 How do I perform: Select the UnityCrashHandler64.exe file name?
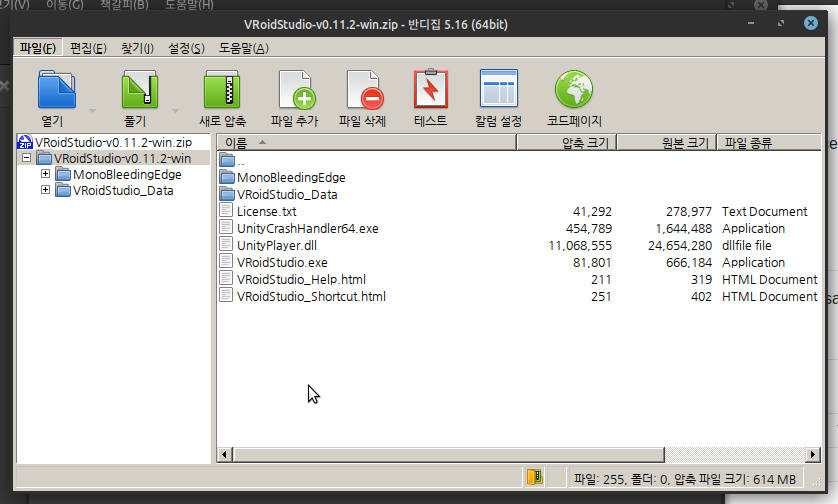coord(308,228)
